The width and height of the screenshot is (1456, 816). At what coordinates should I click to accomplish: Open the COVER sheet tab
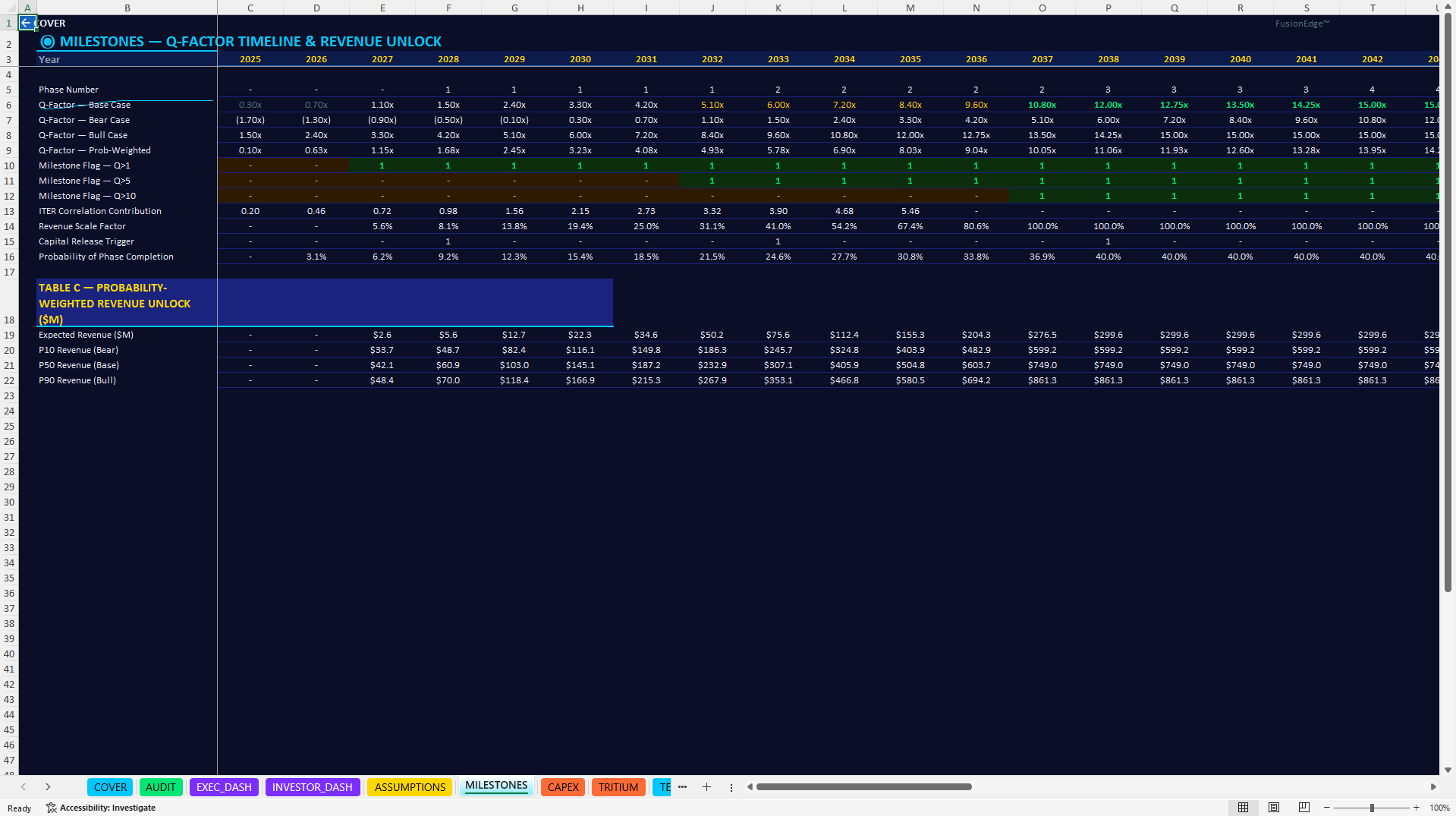click(110, 787)
